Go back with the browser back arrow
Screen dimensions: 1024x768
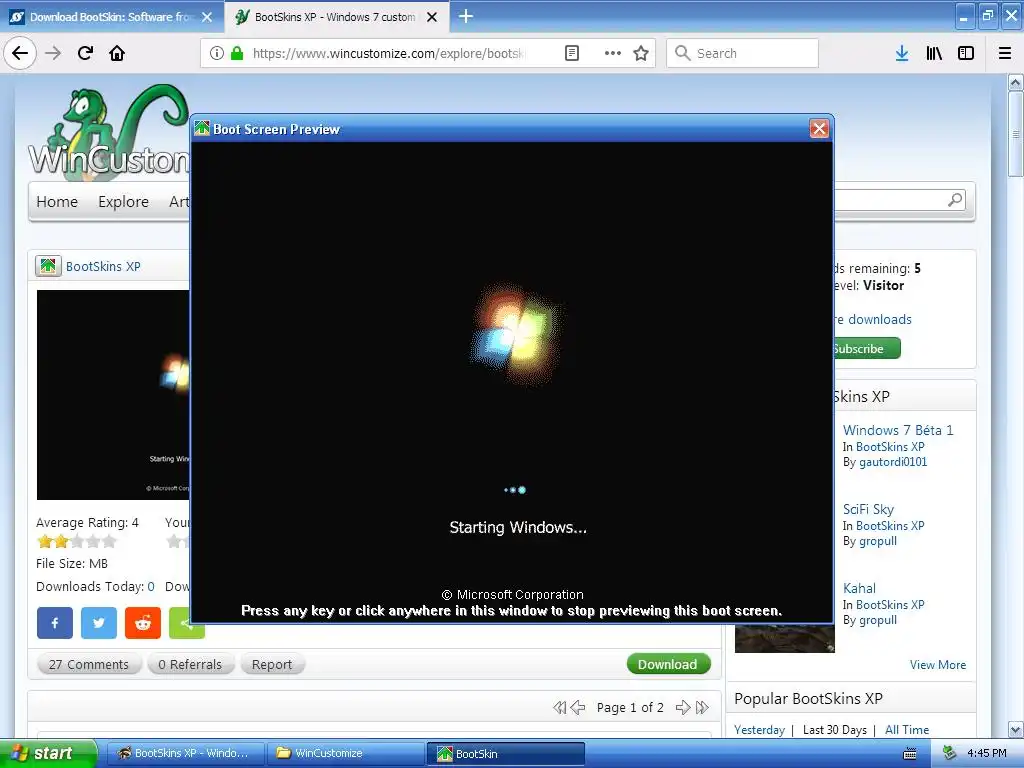[20, 53]
